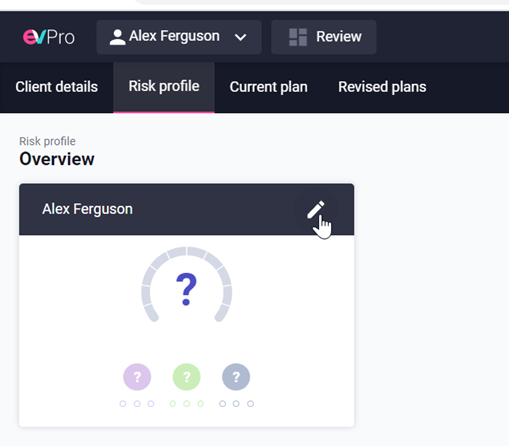Screen dimensions: 509x446
Task: Click the evPro logo
Action: click(x=49, y=37)
